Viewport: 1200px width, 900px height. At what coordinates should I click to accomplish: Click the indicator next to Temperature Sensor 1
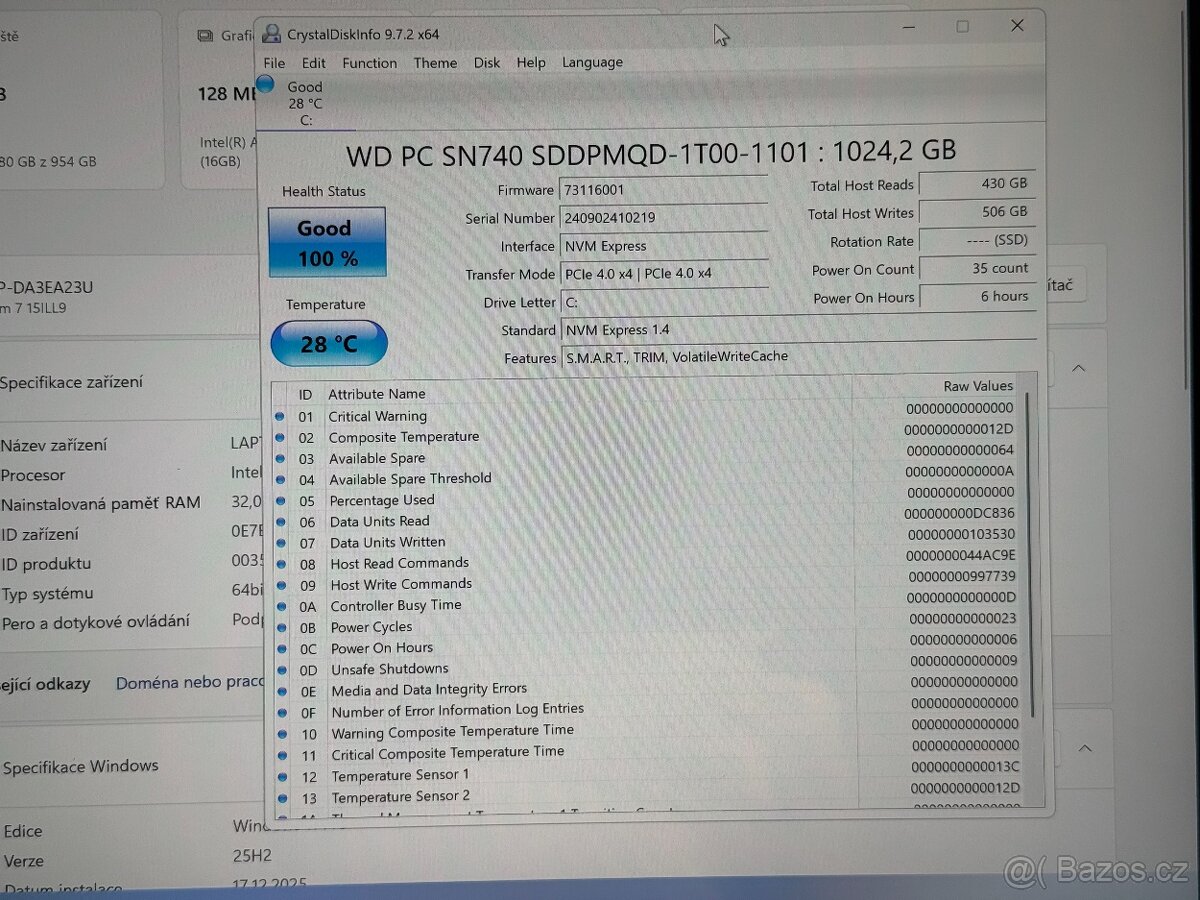click(x=282, y=775)
